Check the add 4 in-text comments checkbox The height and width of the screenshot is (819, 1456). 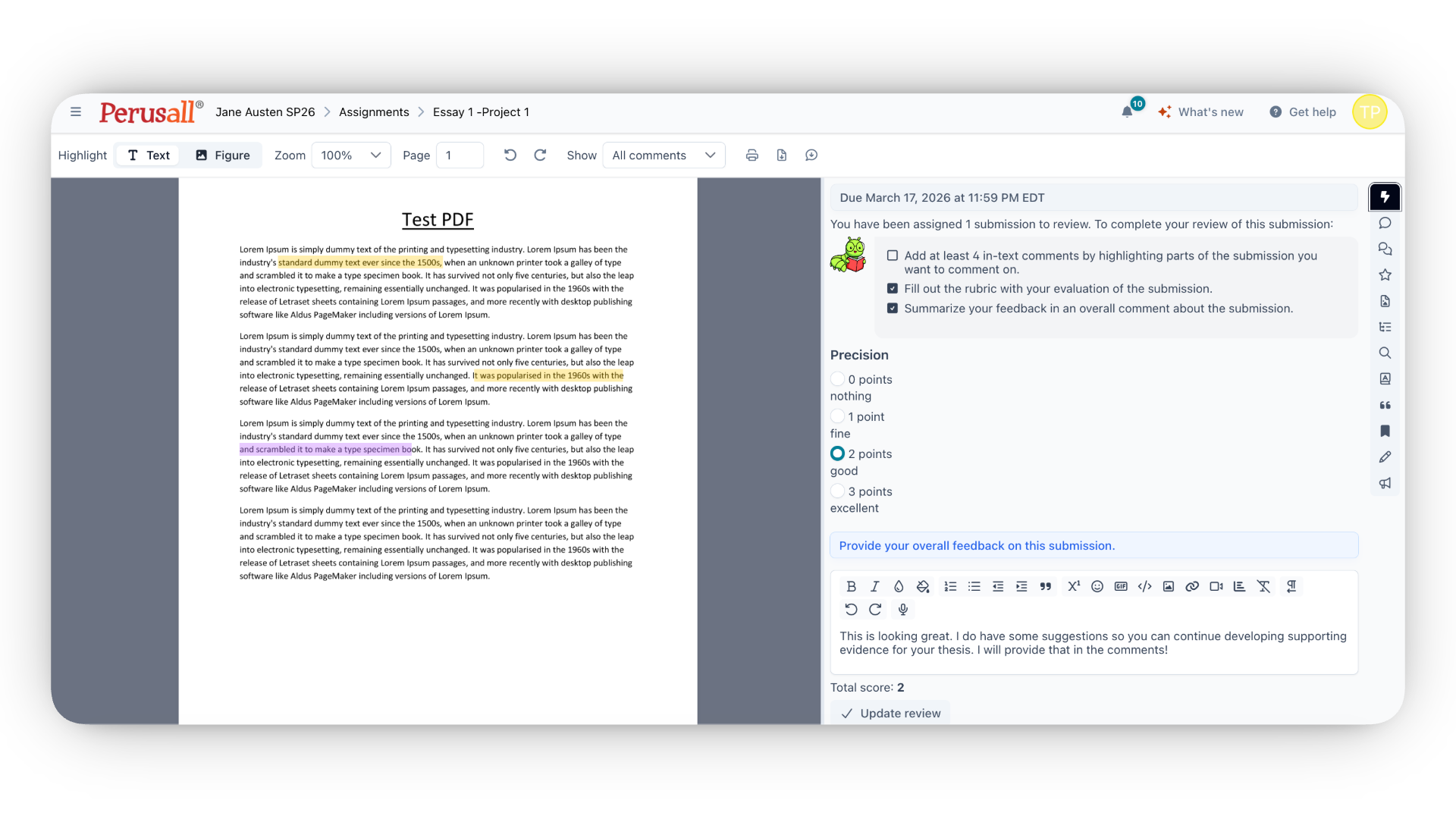pyautogui.click(x=893, y=256)
